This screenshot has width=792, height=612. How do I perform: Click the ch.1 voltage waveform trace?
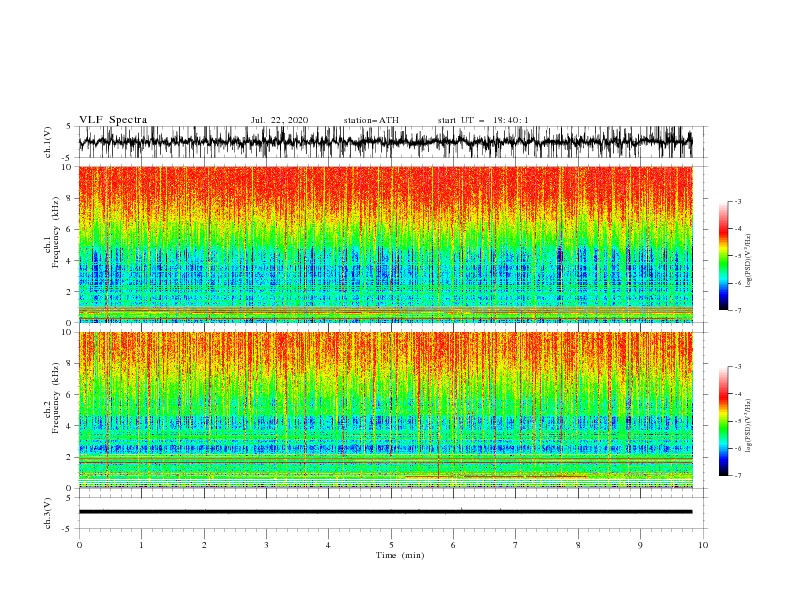click(385, 142)
